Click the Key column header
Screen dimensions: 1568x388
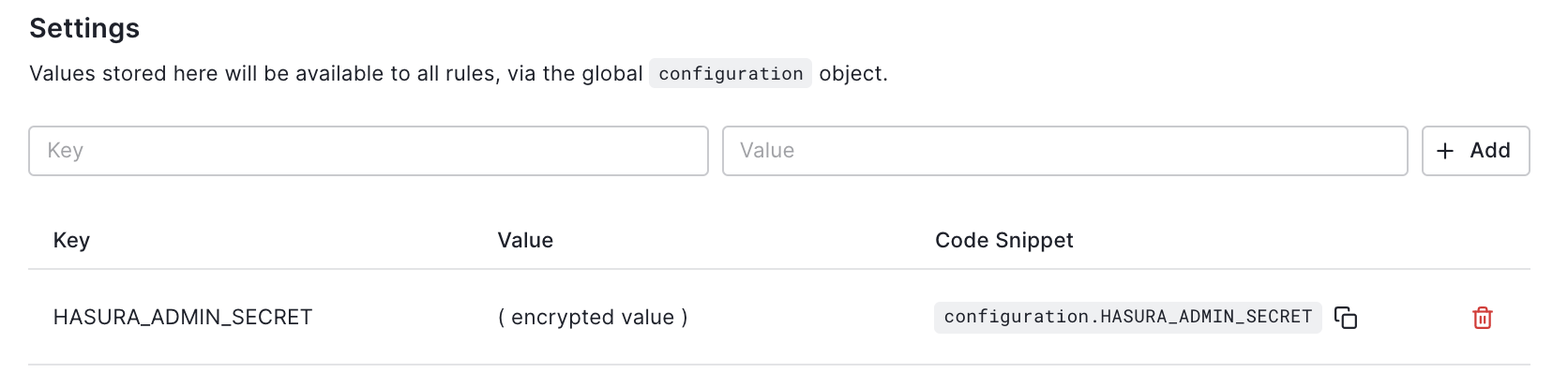(71, 241)
